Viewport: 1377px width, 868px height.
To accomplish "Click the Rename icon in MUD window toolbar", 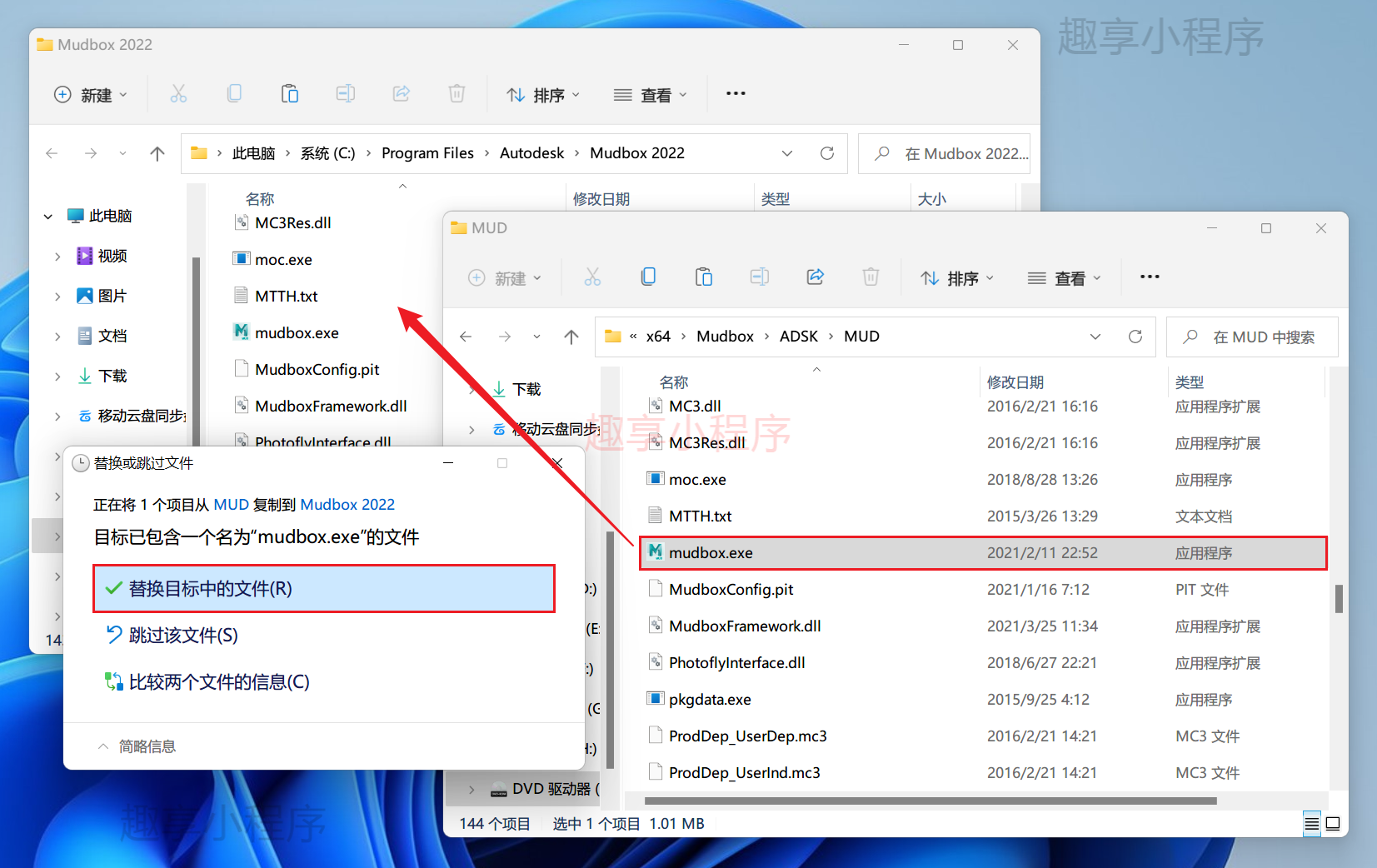I will pyautogui.click(x=760, y=277).
